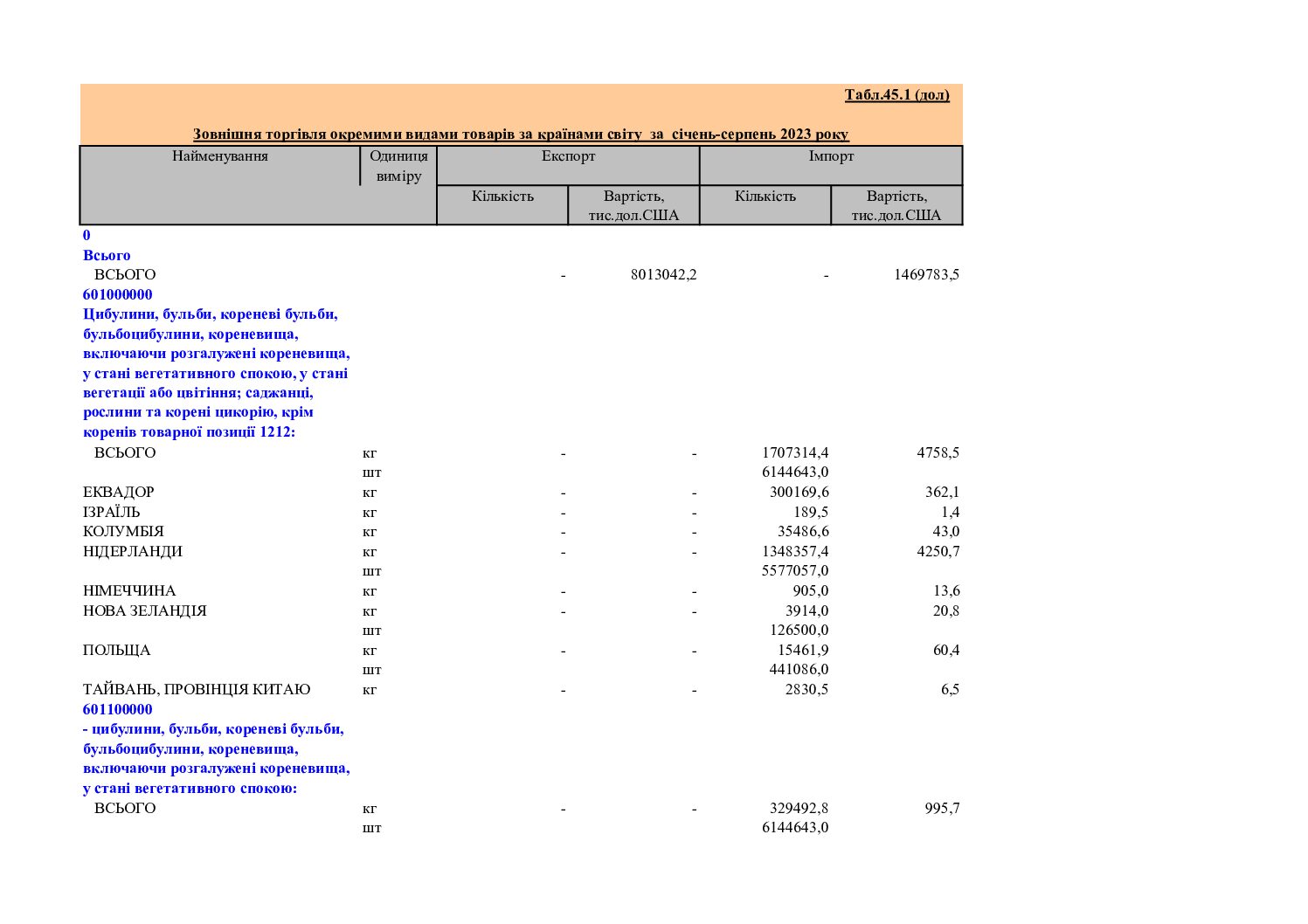1308x924 pixels.
Task: Select the НОВА ЗЕЛАНДІЯ row label
Action: tap(145, 610)
